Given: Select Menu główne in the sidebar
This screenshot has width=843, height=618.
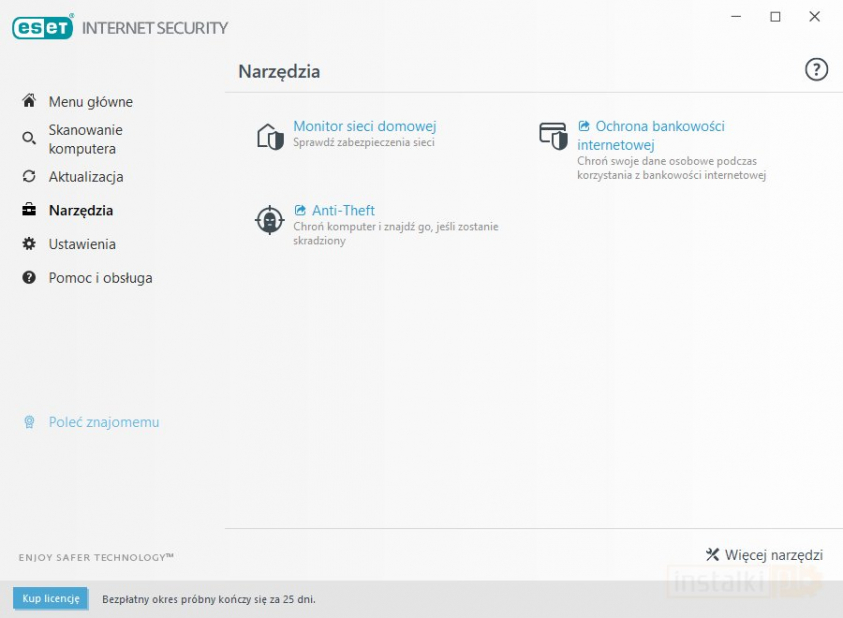Looking at the screenshot, I should point(90,102).
